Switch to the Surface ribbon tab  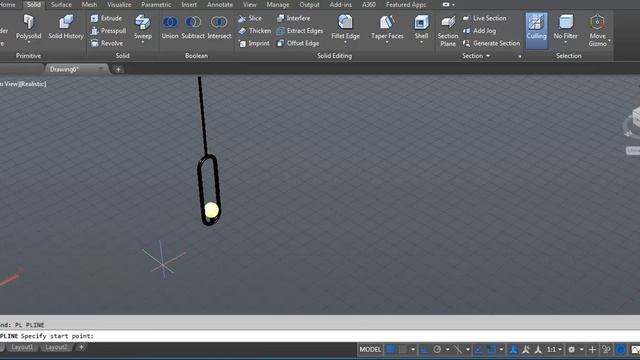click(x=61, y=4)
